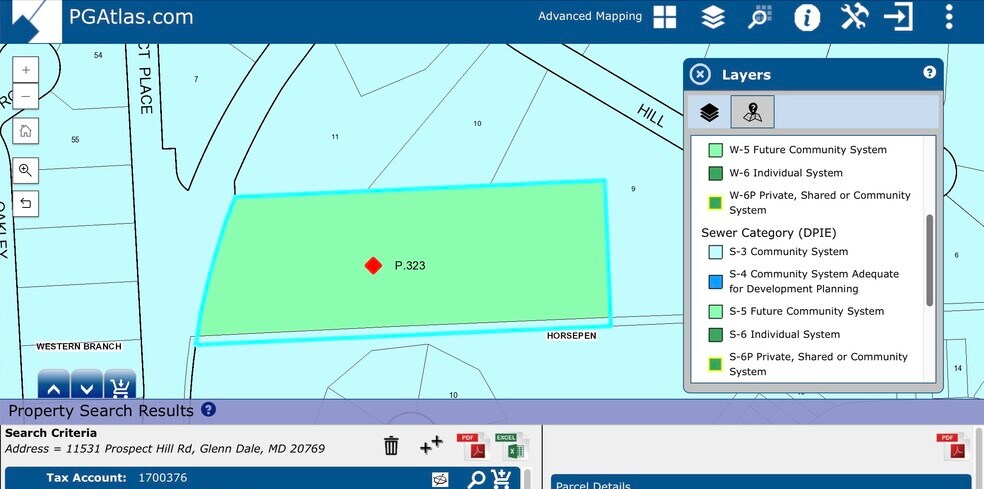The width and height of the screenshot is (984, 489).
Task: Click the Advanced Mapping link
Action: click(x=589, y=16)
